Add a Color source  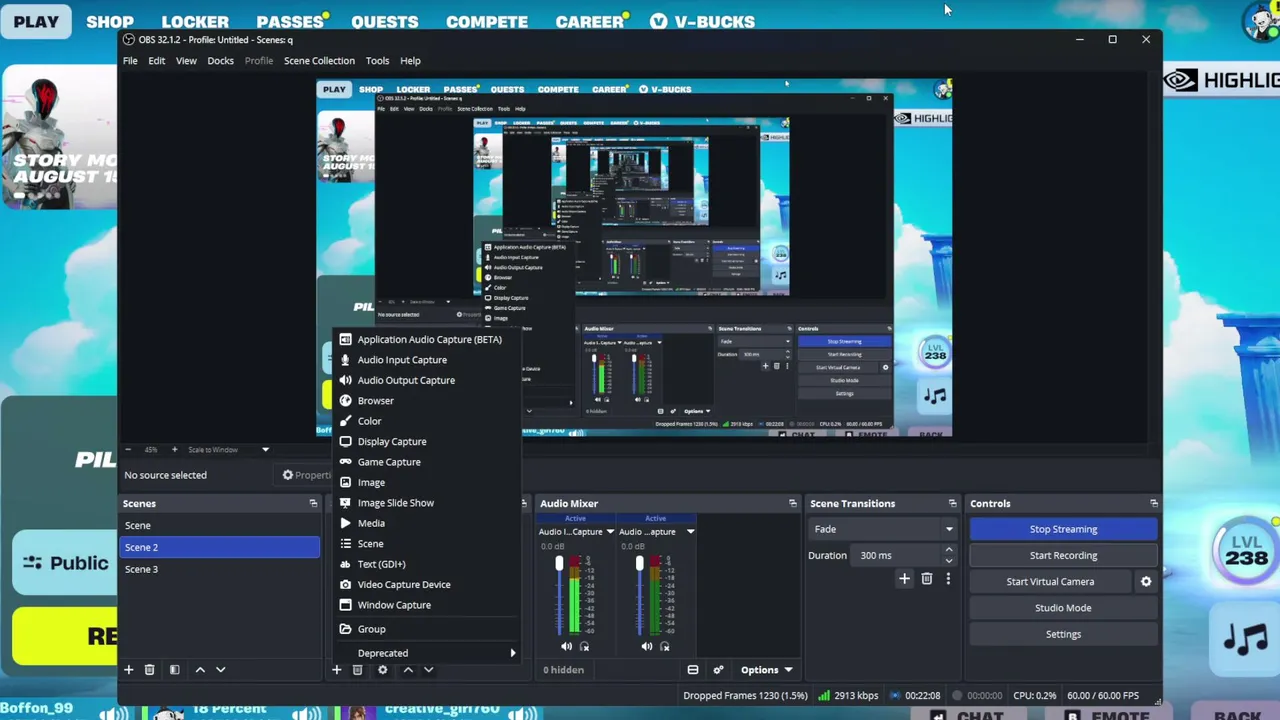pyautogui.click(x=428, y=422)
